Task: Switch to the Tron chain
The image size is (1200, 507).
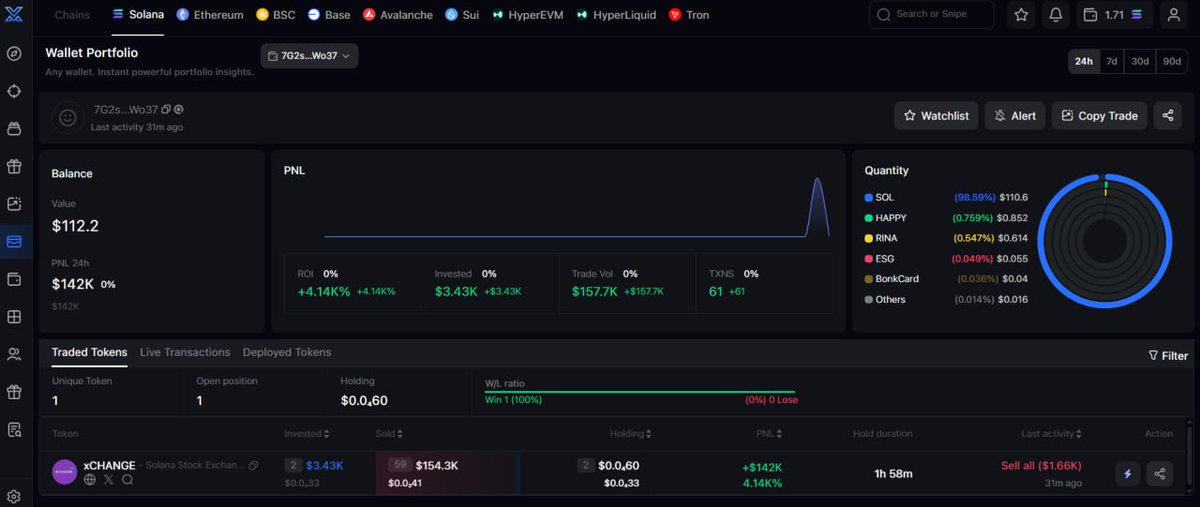Action: pyautogui.click(x=689, y=15)
